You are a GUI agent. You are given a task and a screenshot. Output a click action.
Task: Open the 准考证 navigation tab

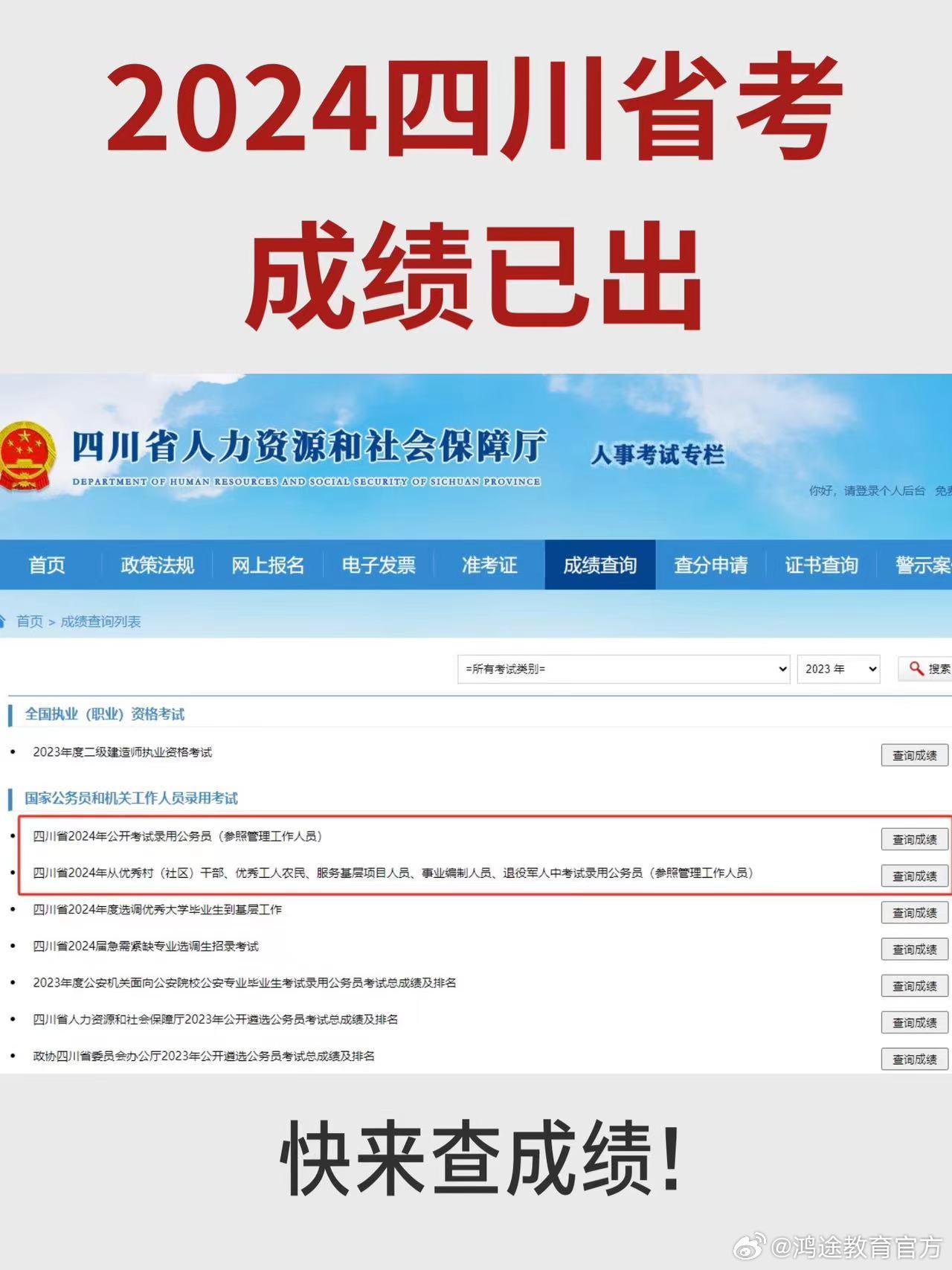tap(489, 565)
